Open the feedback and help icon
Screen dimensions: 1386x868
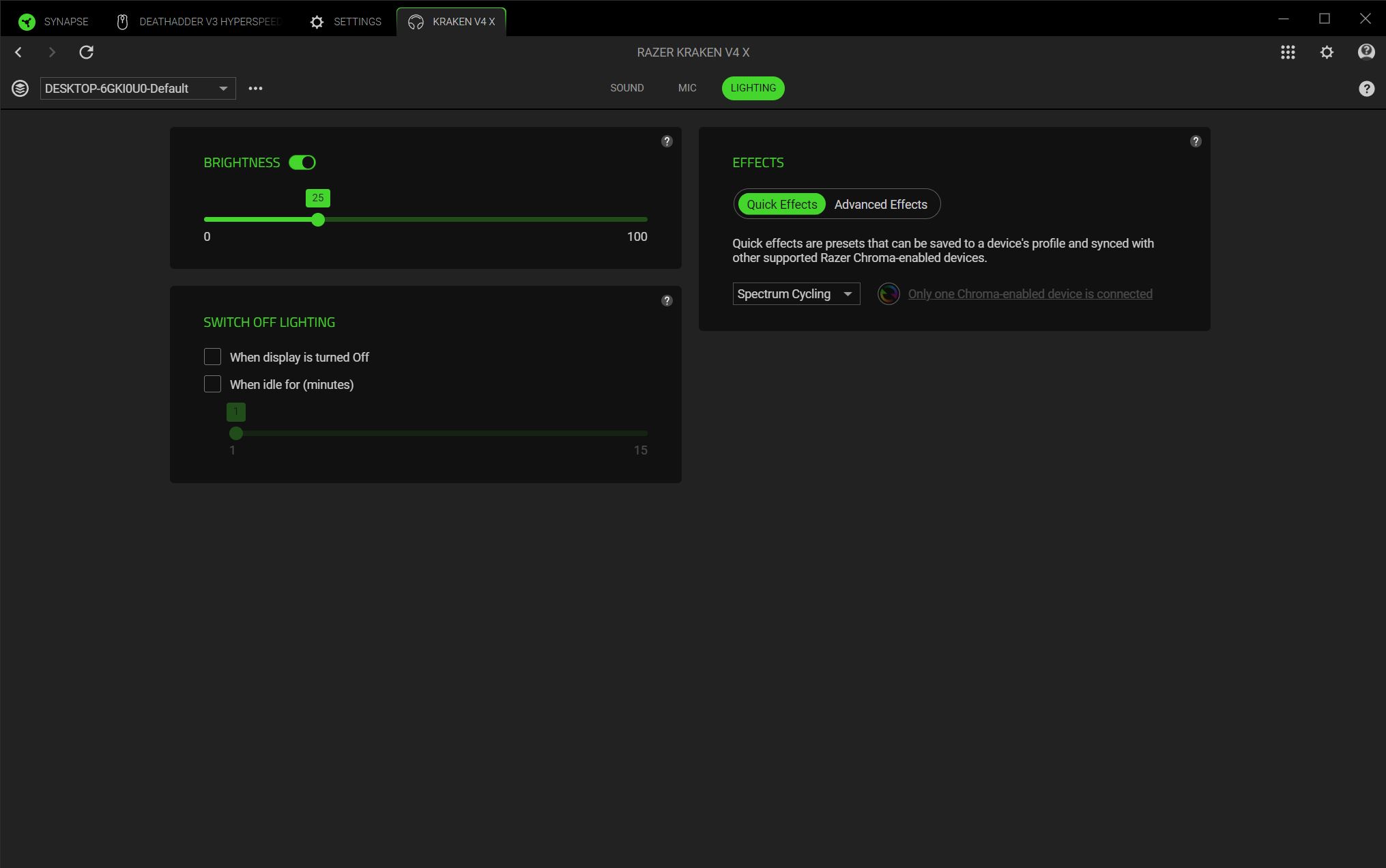click(1366, 53)
